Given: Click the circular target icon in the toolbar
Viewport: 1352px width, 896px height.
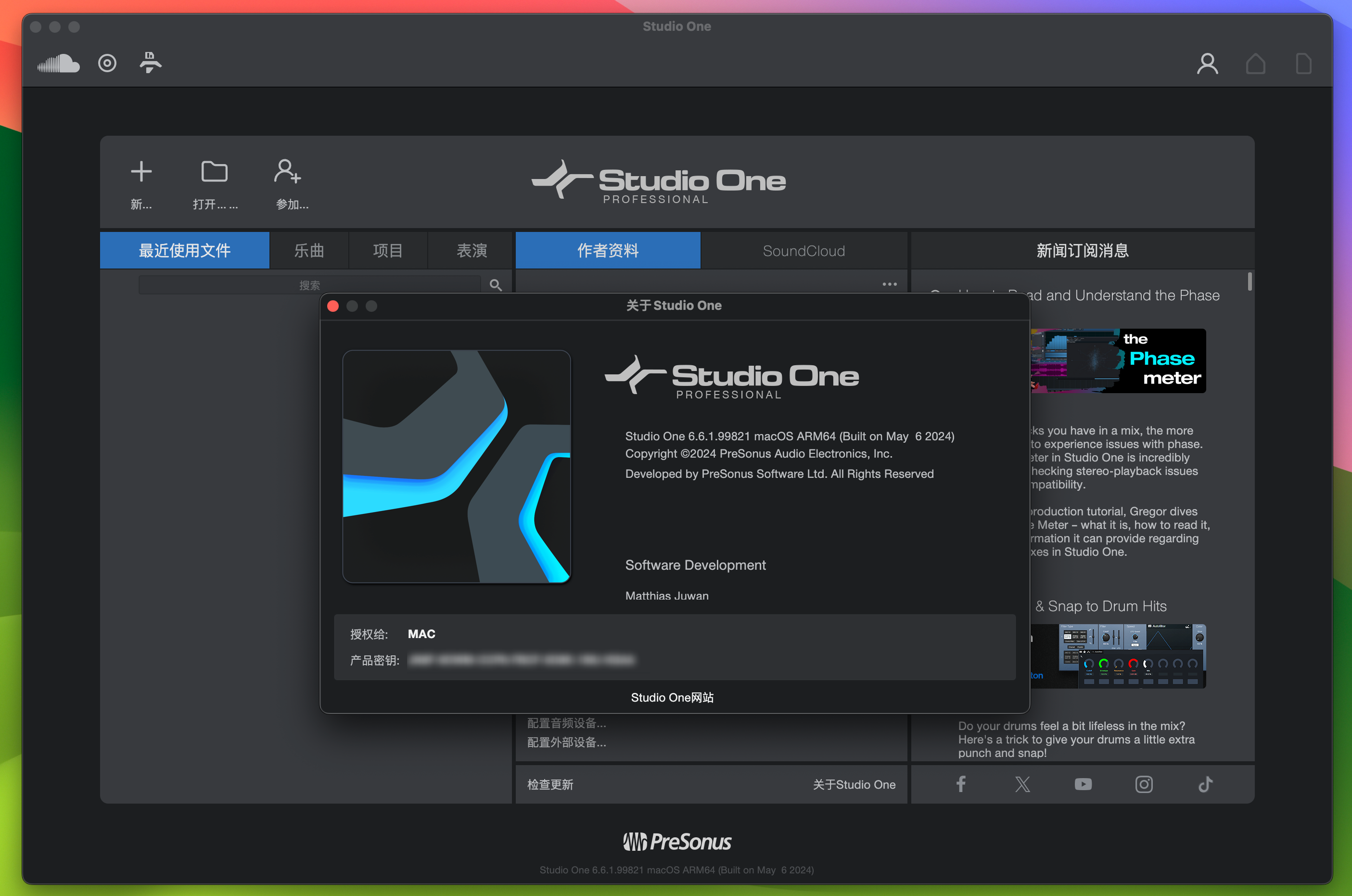Looking at the screenshot, I should [107, 63].
